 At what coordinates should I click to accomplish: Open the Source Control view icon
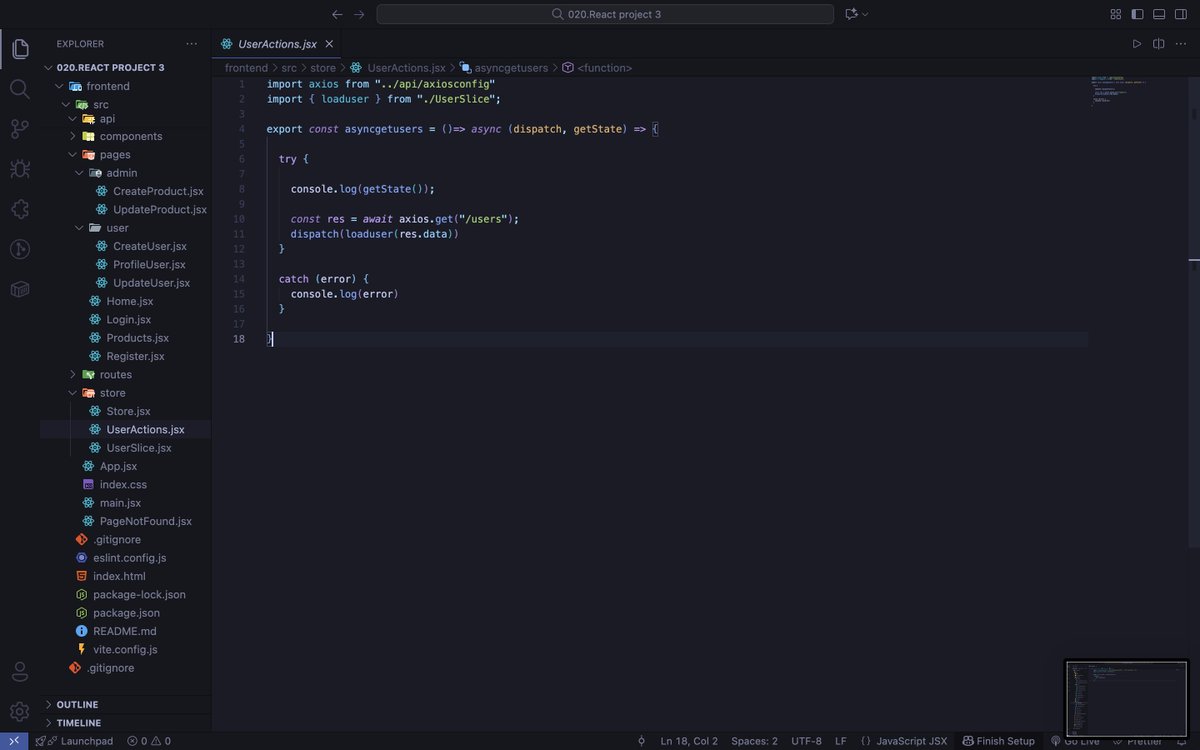tap(20, 128)
